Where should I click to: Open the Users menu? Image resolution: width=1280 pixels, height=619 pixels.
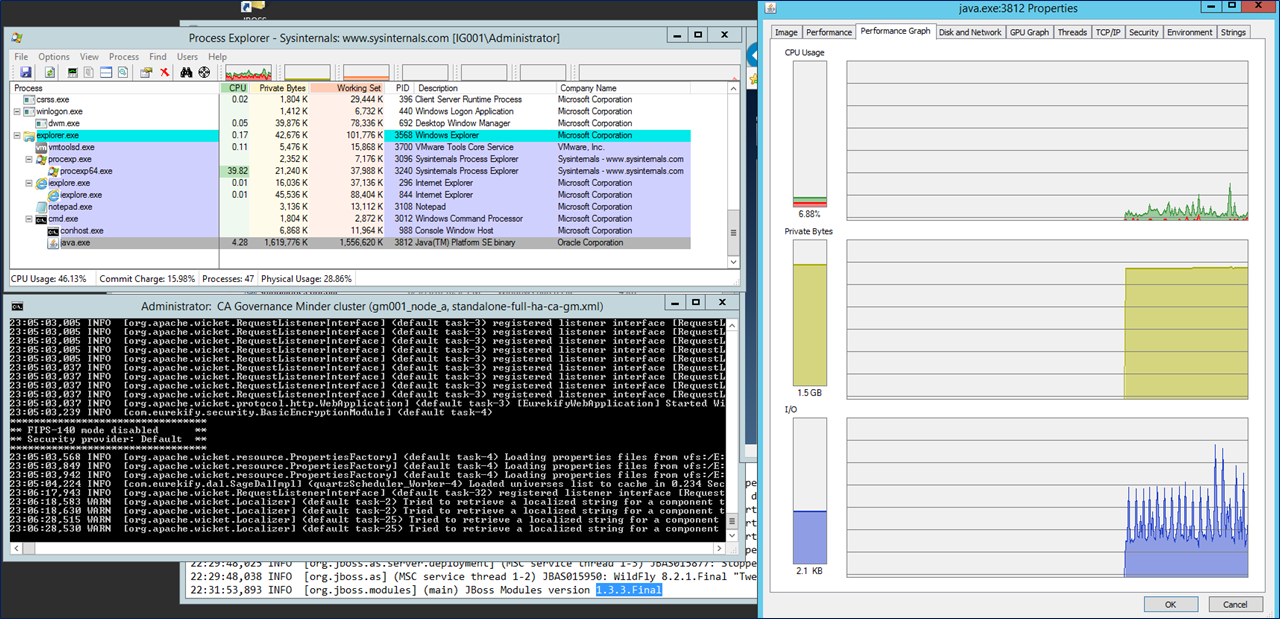[x=188, y=57]
